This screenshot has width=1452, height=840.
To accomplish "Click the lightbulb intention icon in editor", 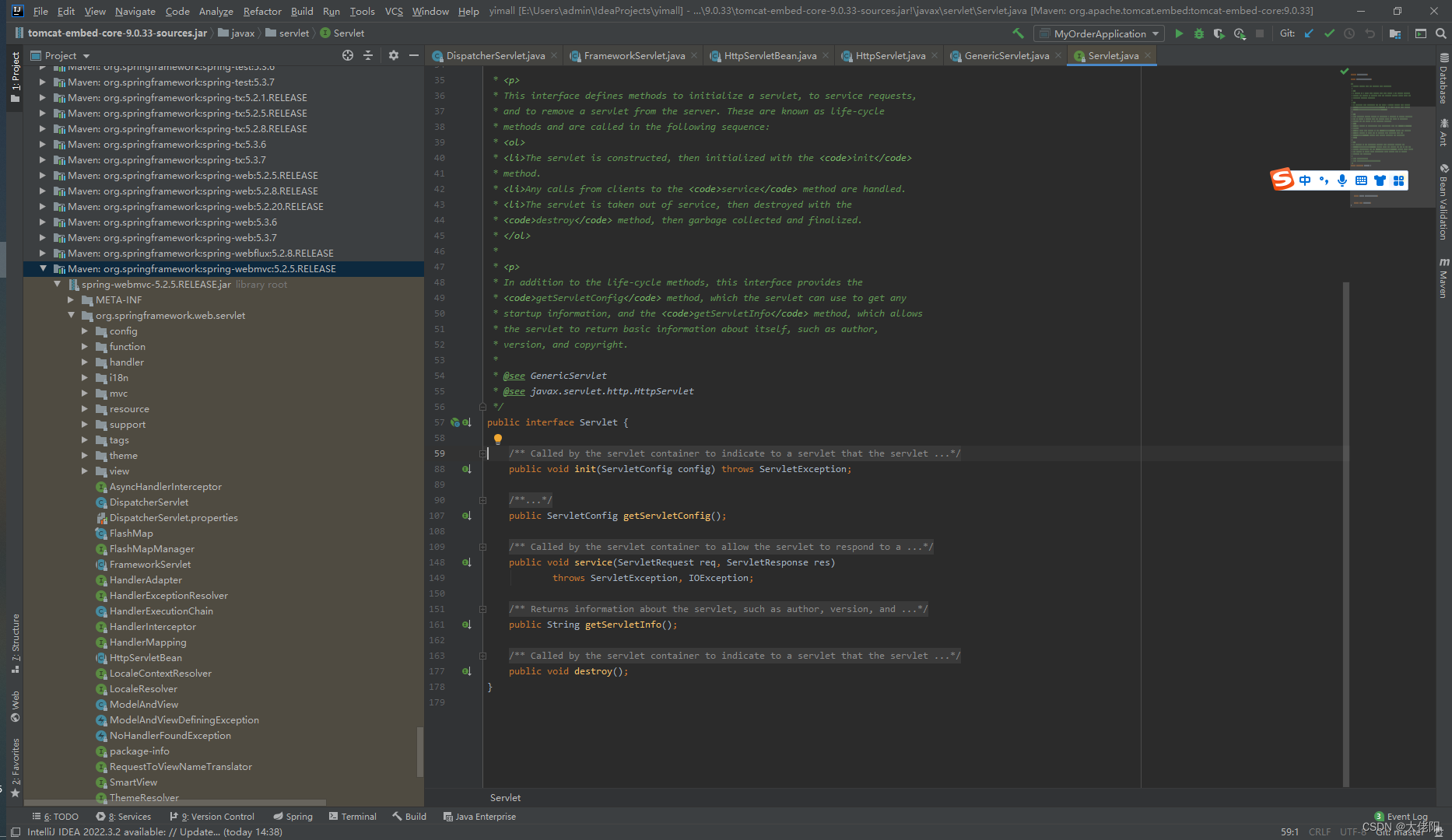I will click(x=498, y=439).
